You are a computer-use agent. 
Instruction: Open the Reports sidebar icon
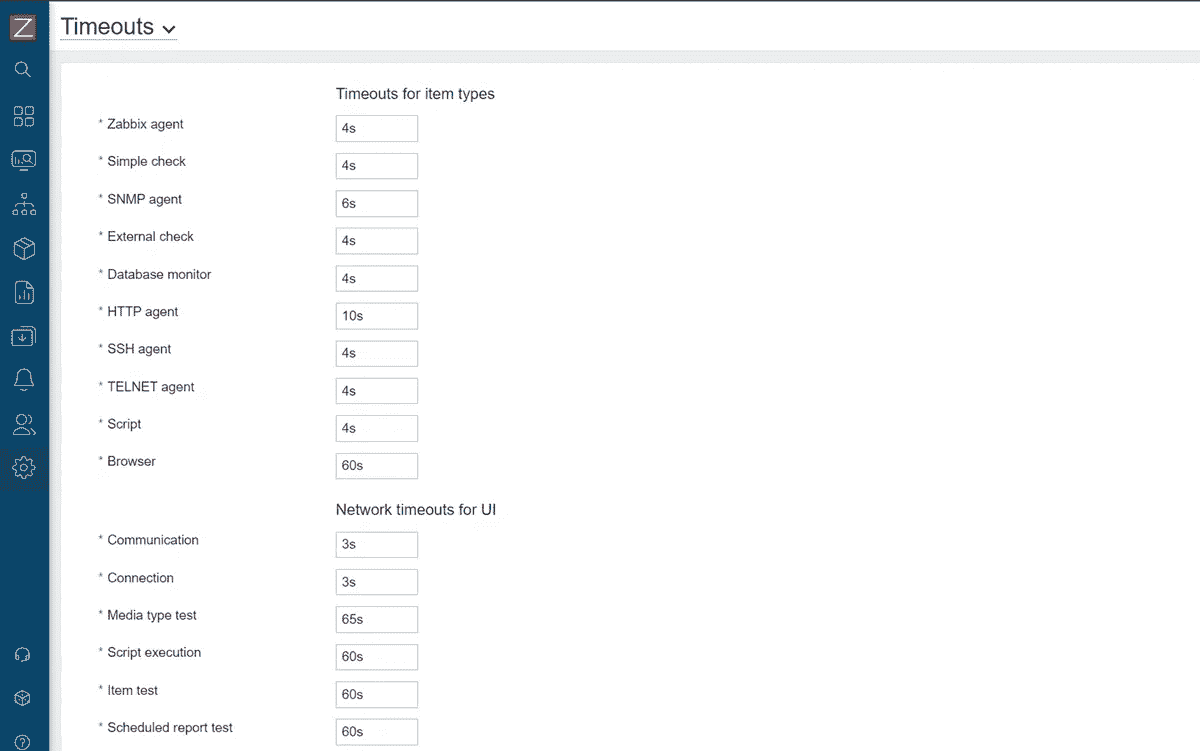pos(23,292)
